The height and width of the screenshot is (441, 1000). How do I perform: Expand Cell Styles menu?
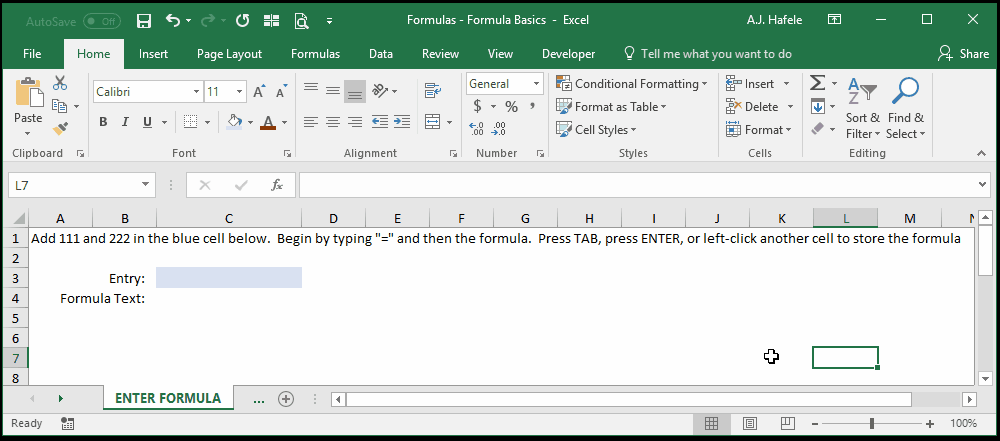coord(596,130)
